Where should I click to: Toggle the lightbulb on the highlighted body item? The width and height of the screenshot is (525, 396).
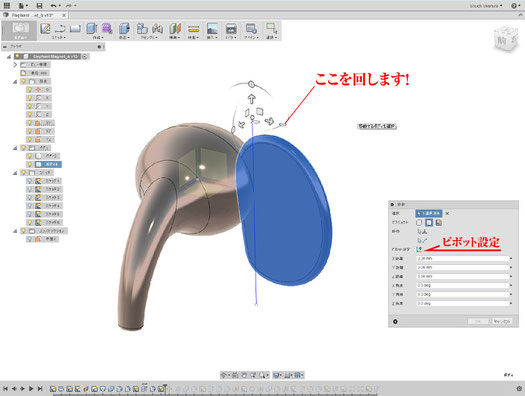click(x=29, y=164)
